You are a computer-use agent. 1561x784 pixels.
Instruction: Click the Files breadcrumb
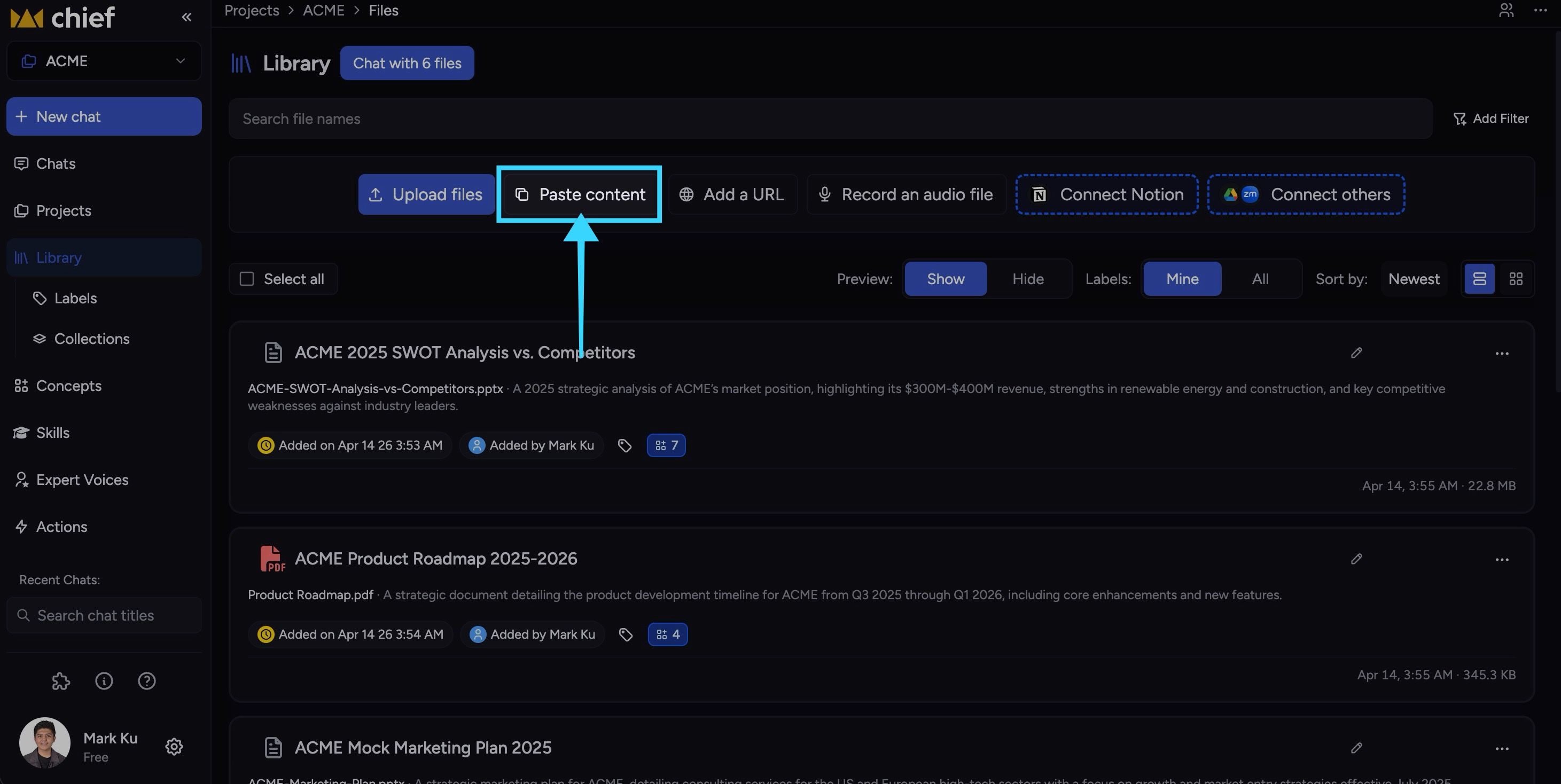click(x=384, y=10)
